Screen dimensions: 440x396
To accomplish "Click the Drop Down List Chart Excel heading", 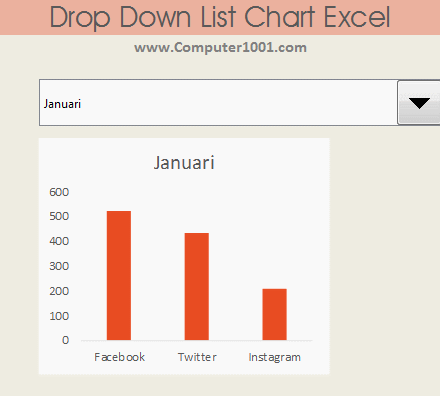I will pos(220,17).
